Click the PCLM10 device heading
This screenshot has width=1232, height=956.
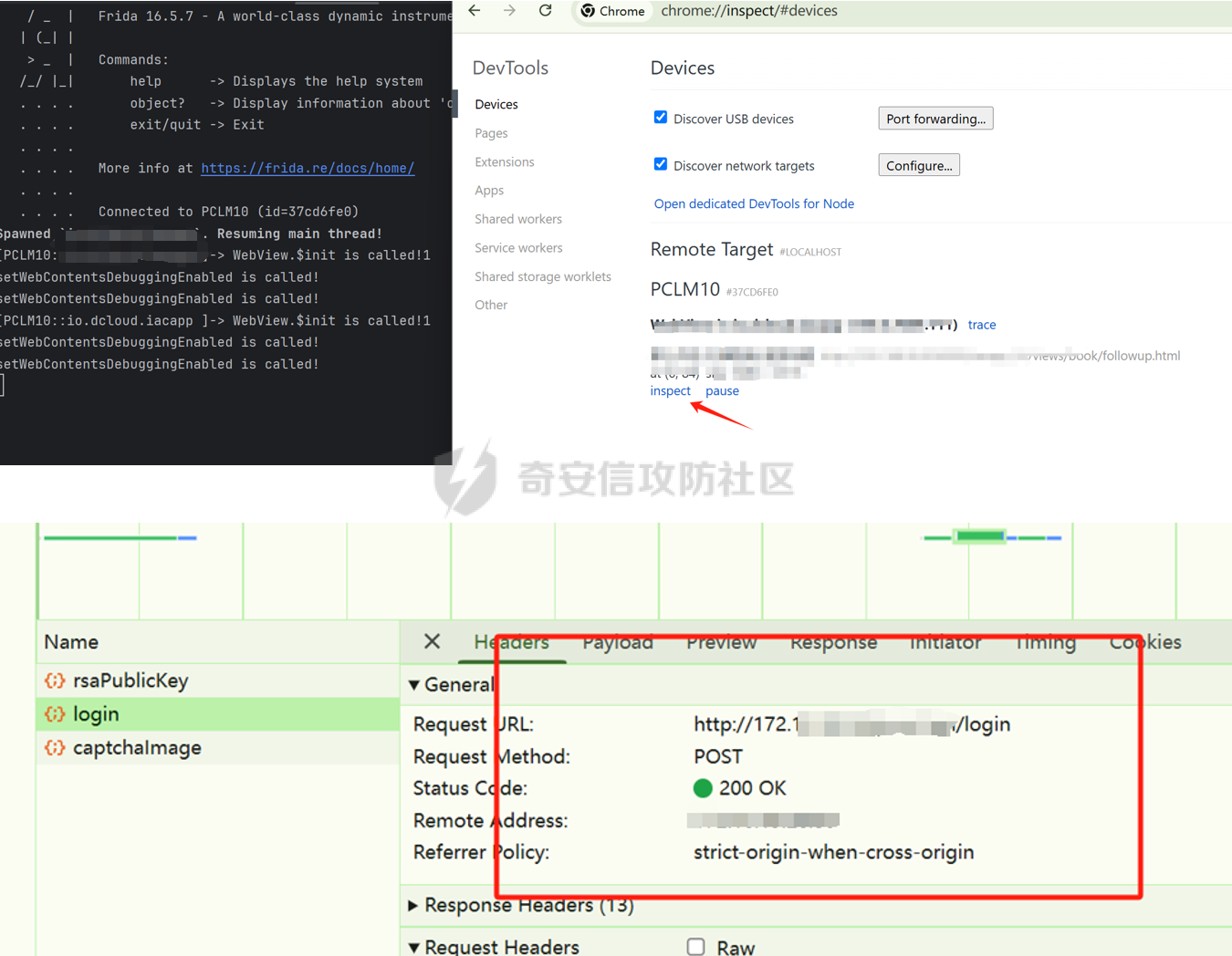[684, 289]
